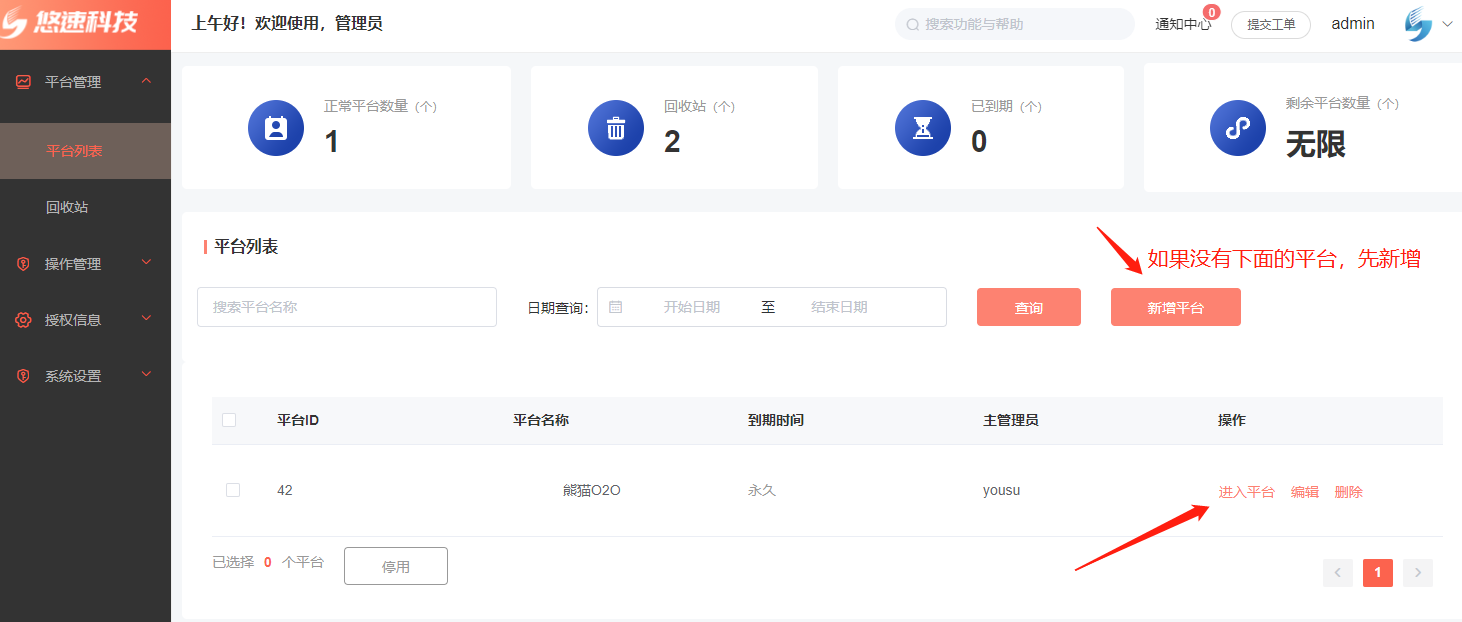
Task: Click the calendar icon in date query
Action: pyautogui.click(x=616, y=307)
